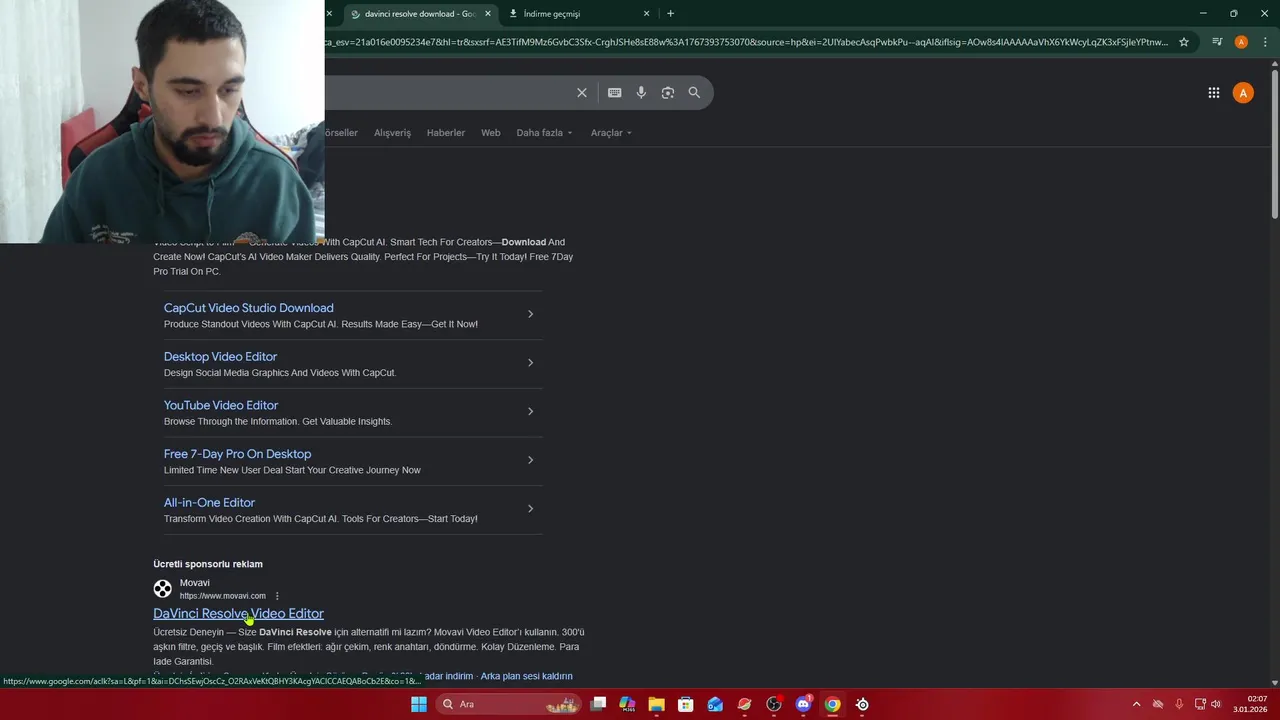Image resolution: width=1280 pixels, height=720 pixels.
Task: Open the All-in-One Editor chevron
Action: click(530, 509)
